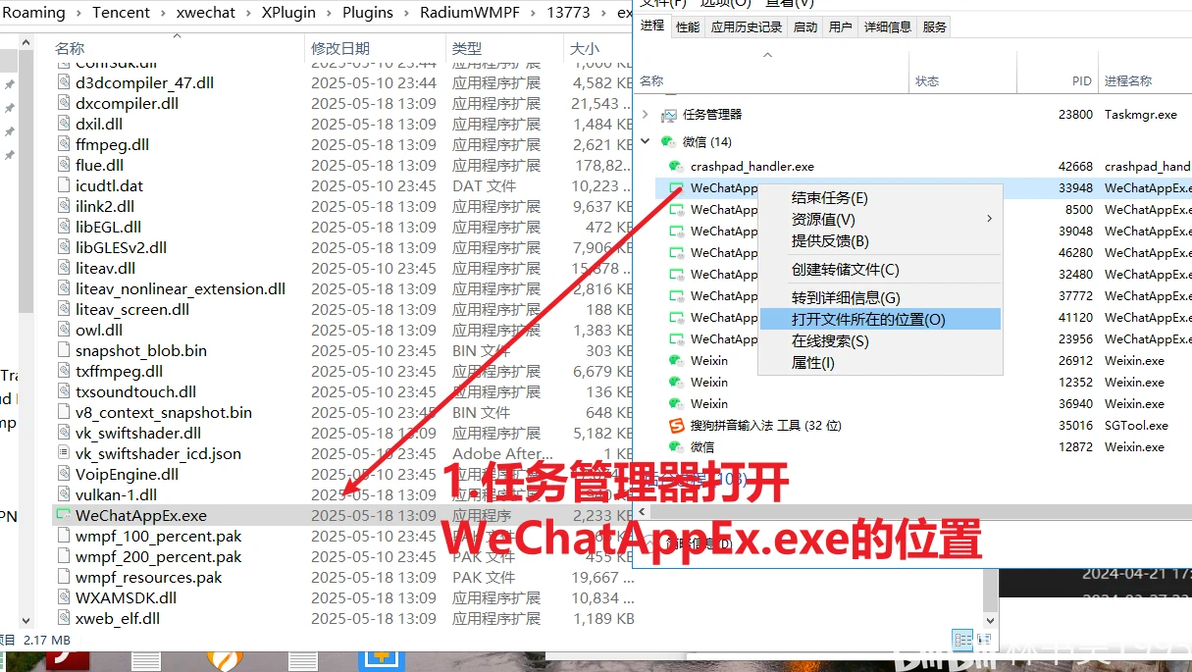Click the icudtl.dat file icon
Screen dimensions: 1192x672
tap(64, 185)
